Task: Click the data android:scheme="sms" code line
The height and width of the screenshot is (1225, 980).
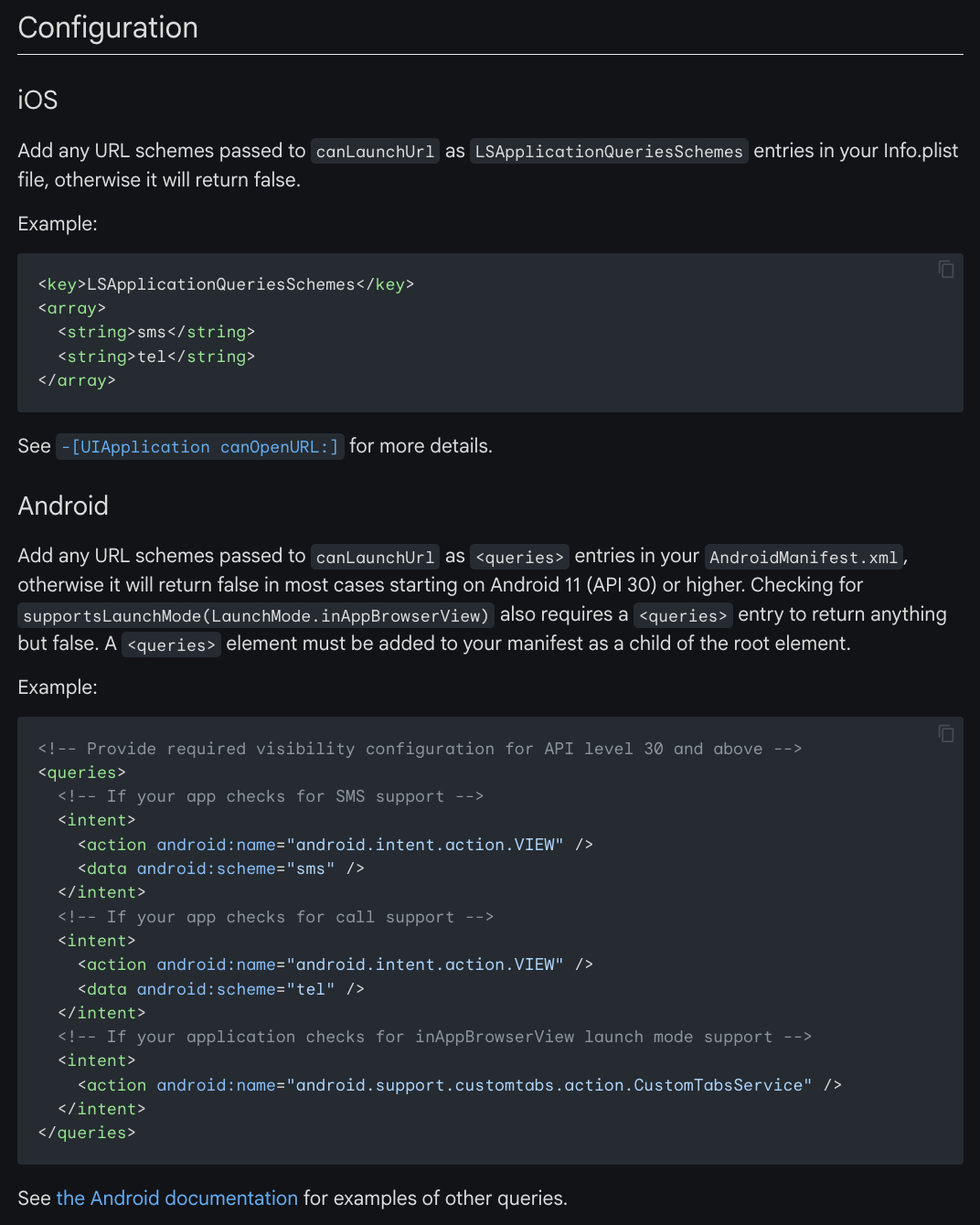Action: (221, 868)
